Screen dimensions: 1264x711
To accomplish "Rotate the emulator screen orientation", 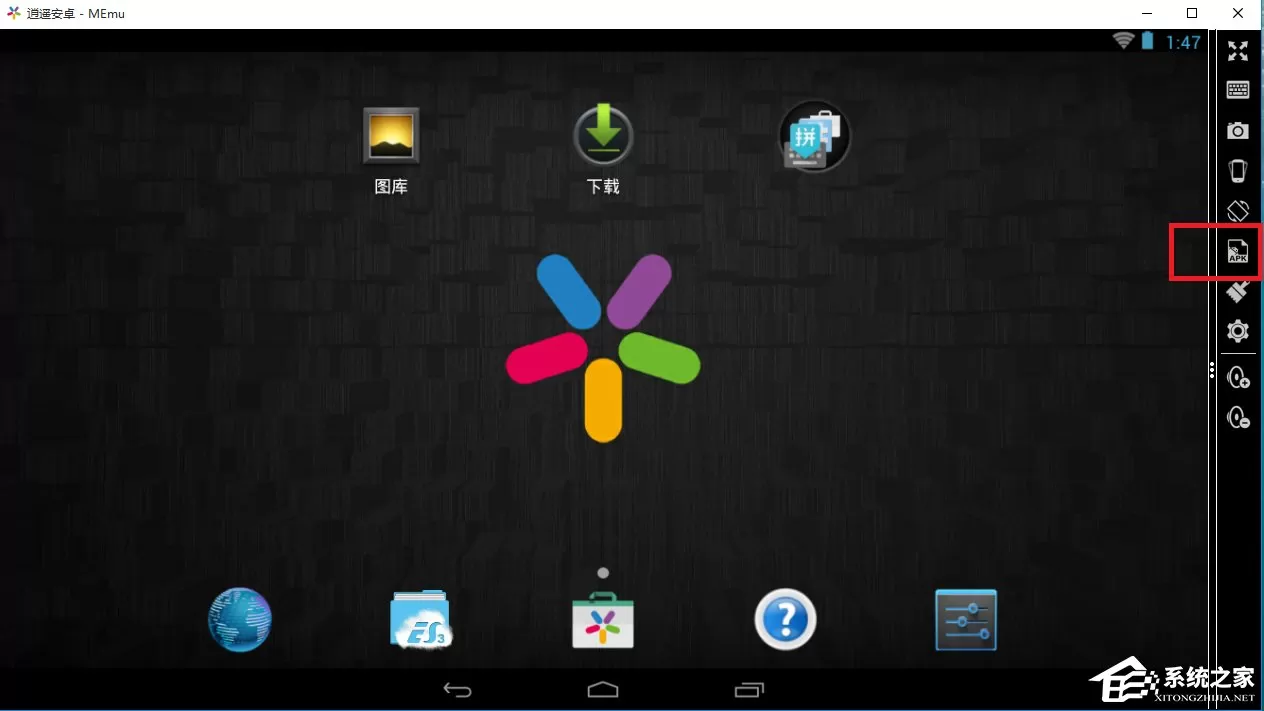I will pyautogui.click(x=1238, y=211).
